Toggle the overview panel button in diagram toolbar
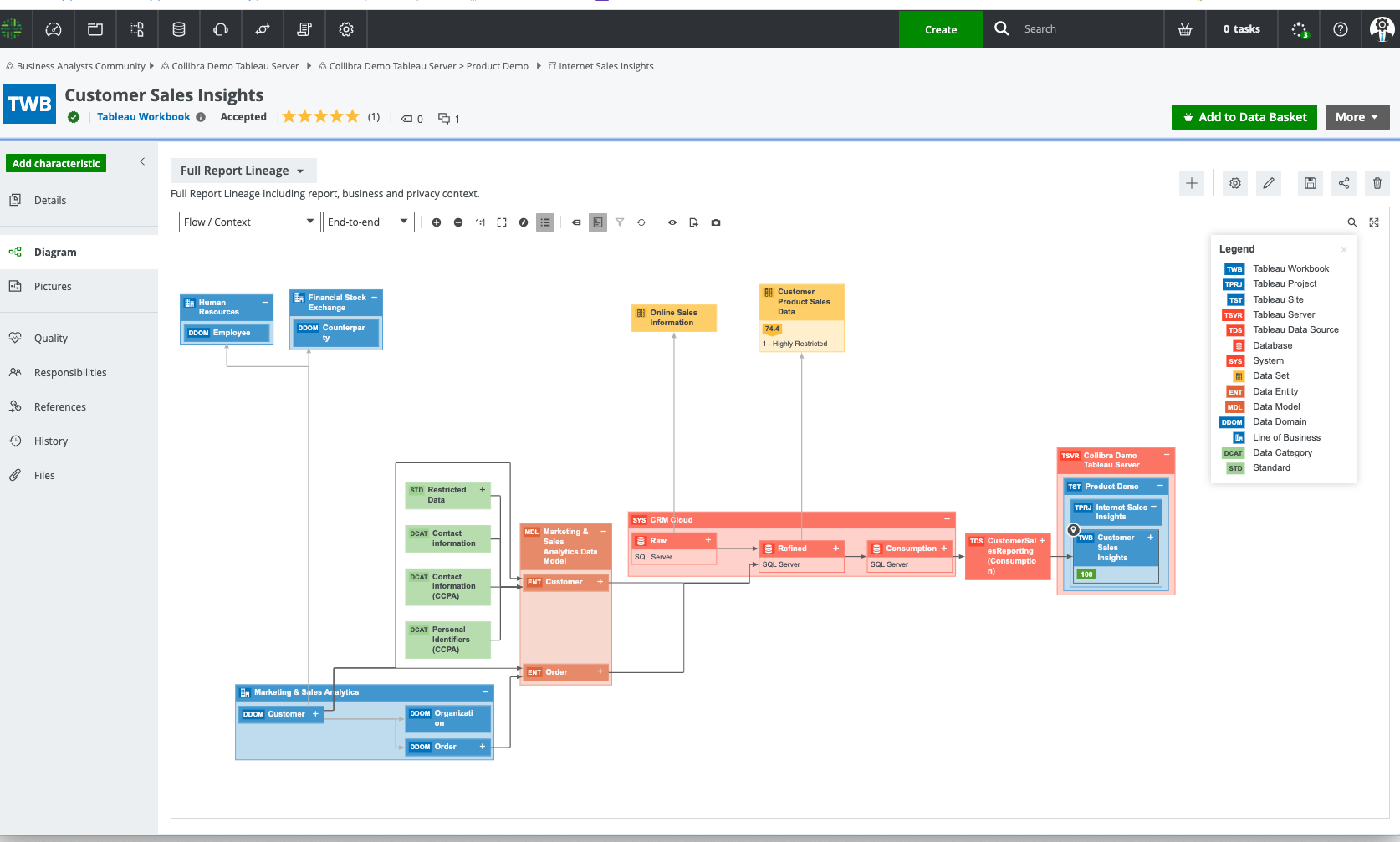1400x842 pixels. (x=598, y=222)
